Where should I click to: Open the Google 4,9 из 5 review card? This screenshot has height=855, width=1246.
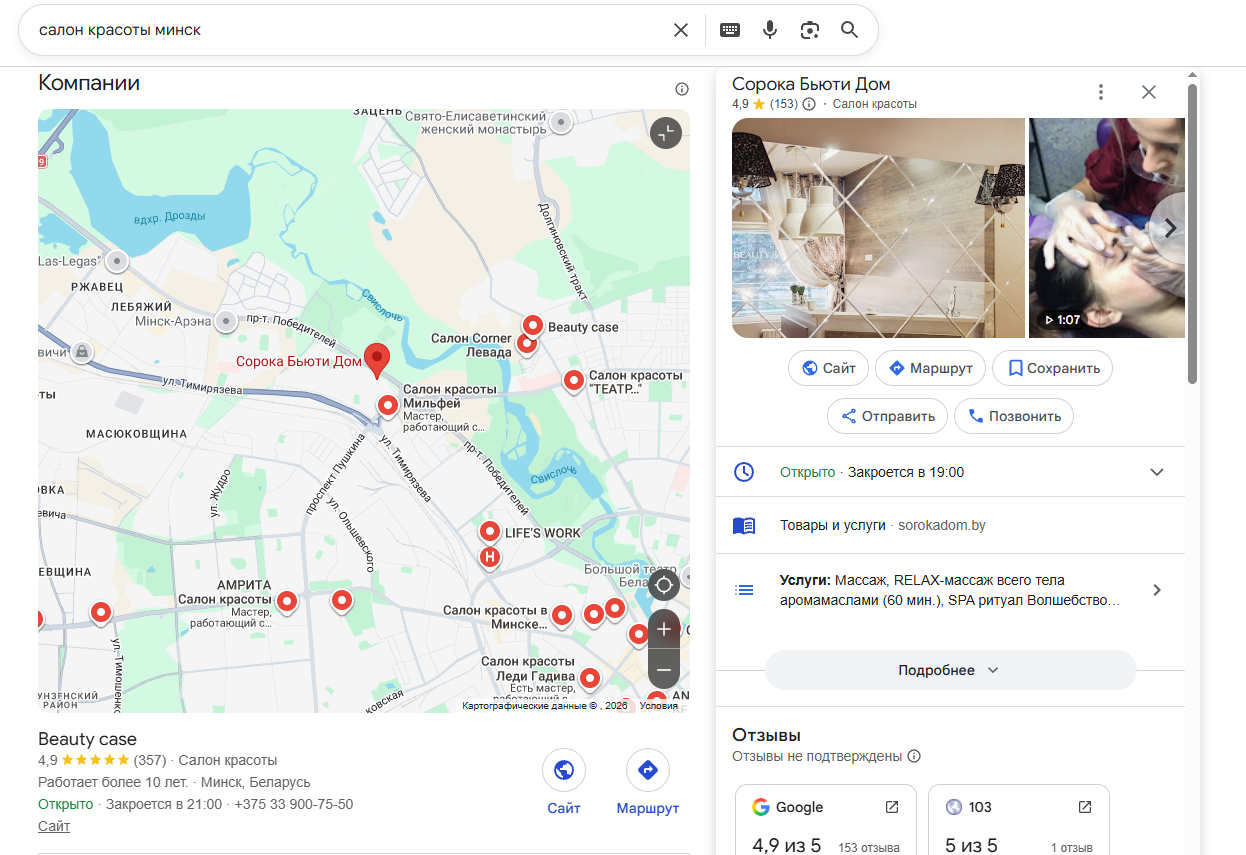click(x=826, y=820)
